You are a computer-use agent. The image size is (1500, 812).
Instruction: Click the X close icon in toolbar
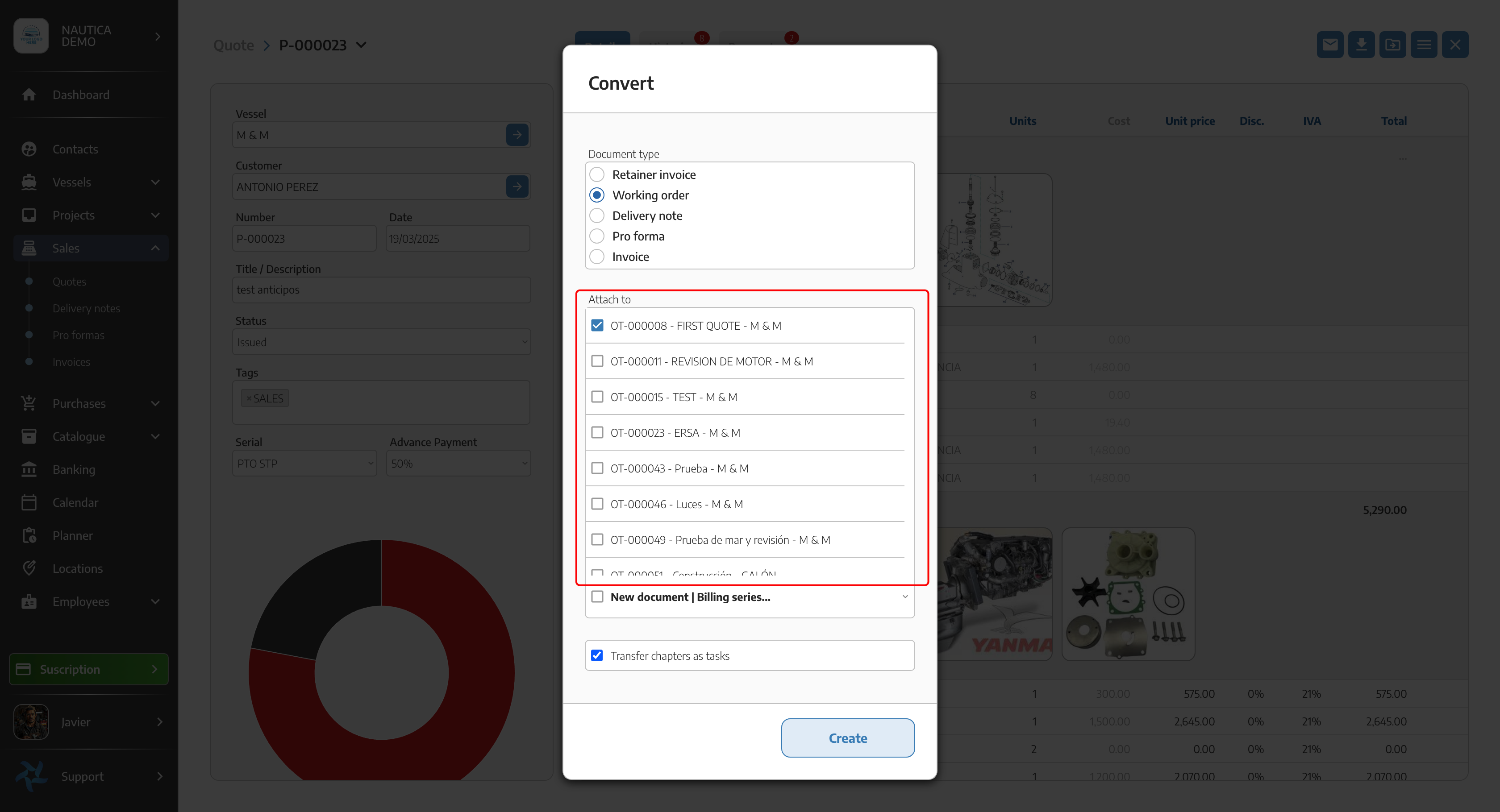[x=1455, y=45]
